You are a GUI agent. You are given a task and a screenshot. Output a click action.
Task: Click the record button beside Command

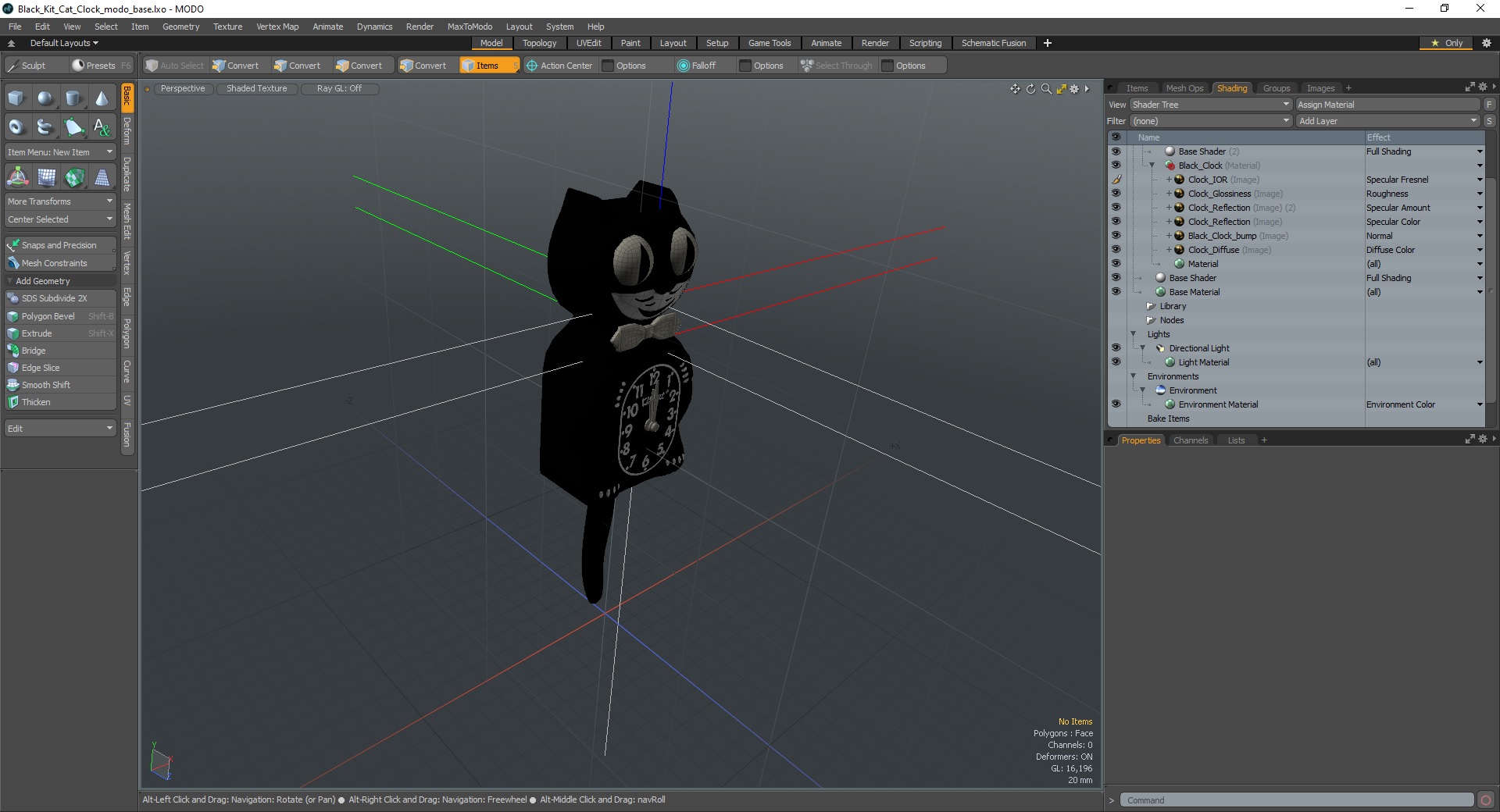click(1486, 800)
